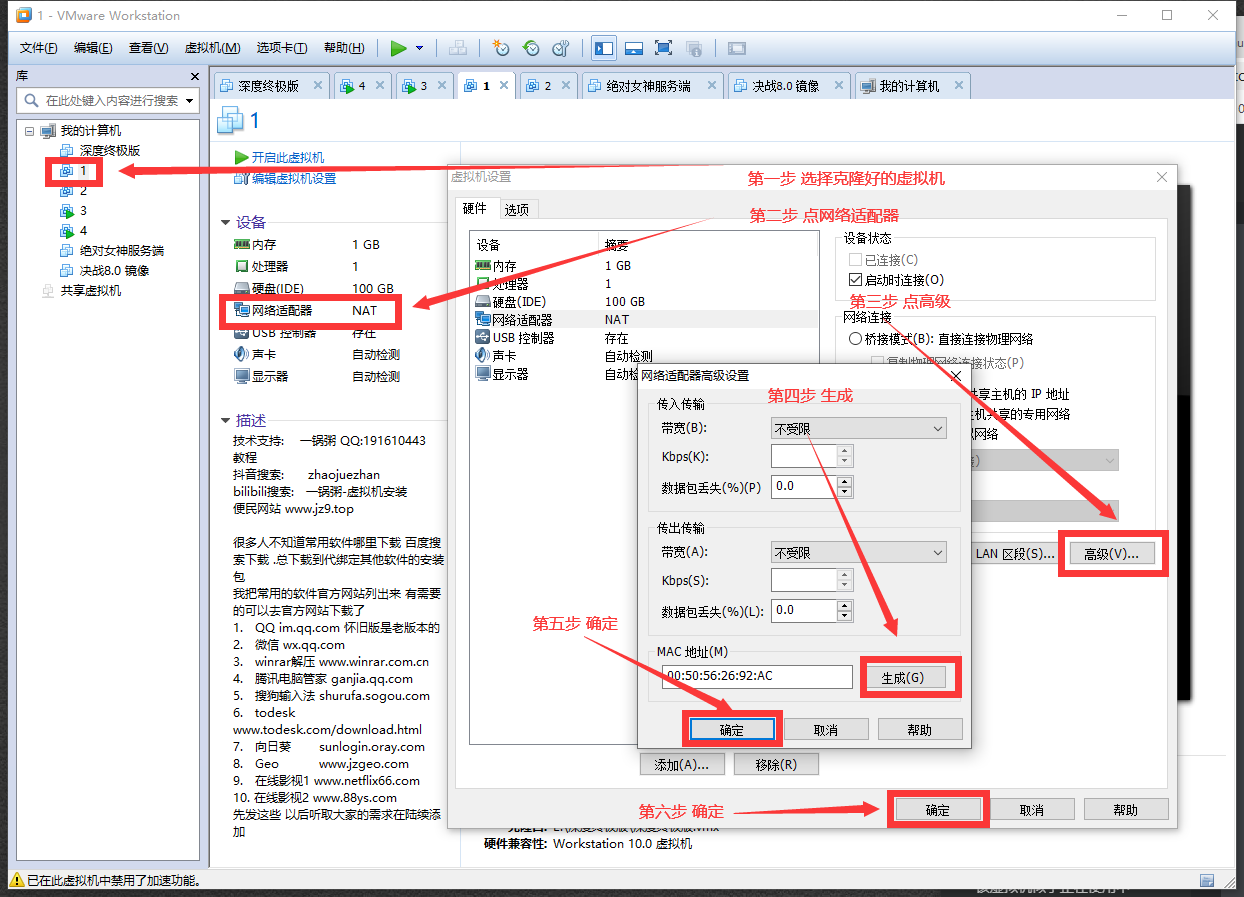Open outgoing 带宽(A) dropdown
1244x897 pixels.
[859, 553]
